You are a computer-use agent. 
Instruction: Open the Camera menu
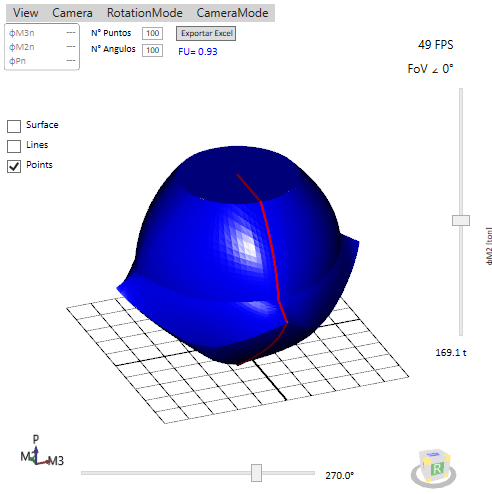(x=72, y=13)
